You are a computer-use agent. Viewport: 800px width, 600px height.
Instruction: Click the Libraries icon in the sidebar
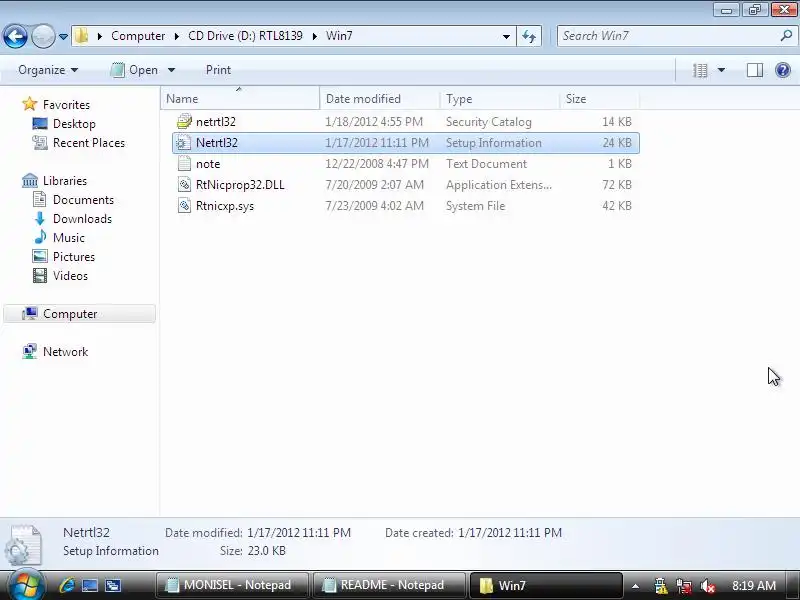[30, 181]
